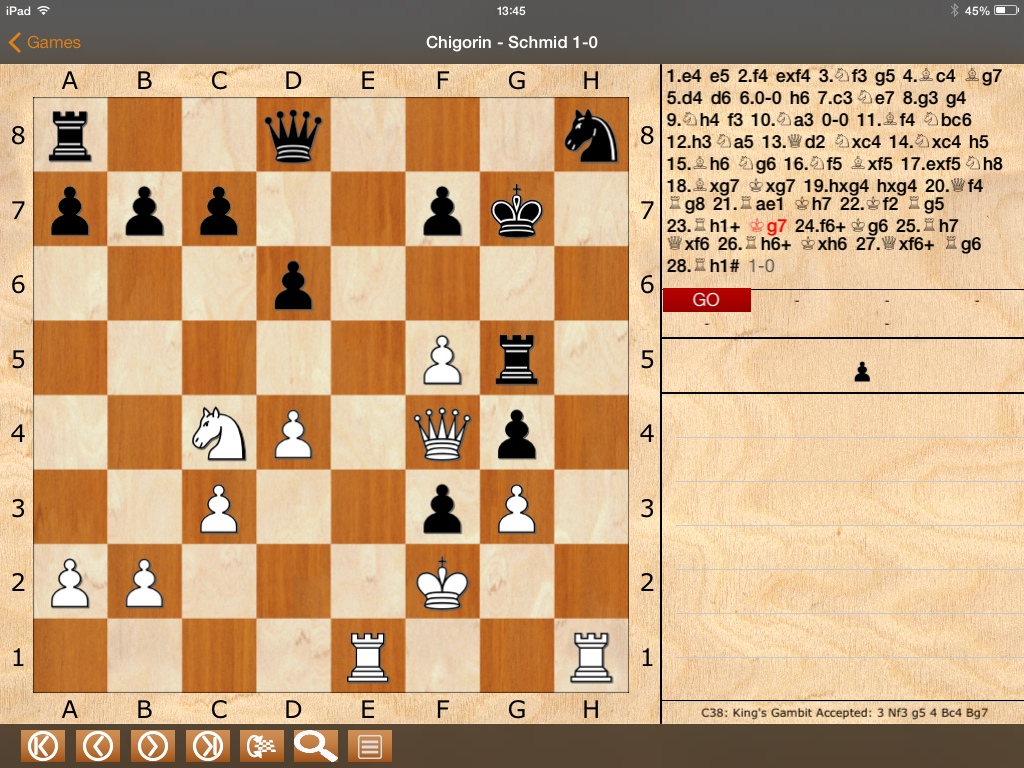Select the white knight on c4

coord(219,433)
